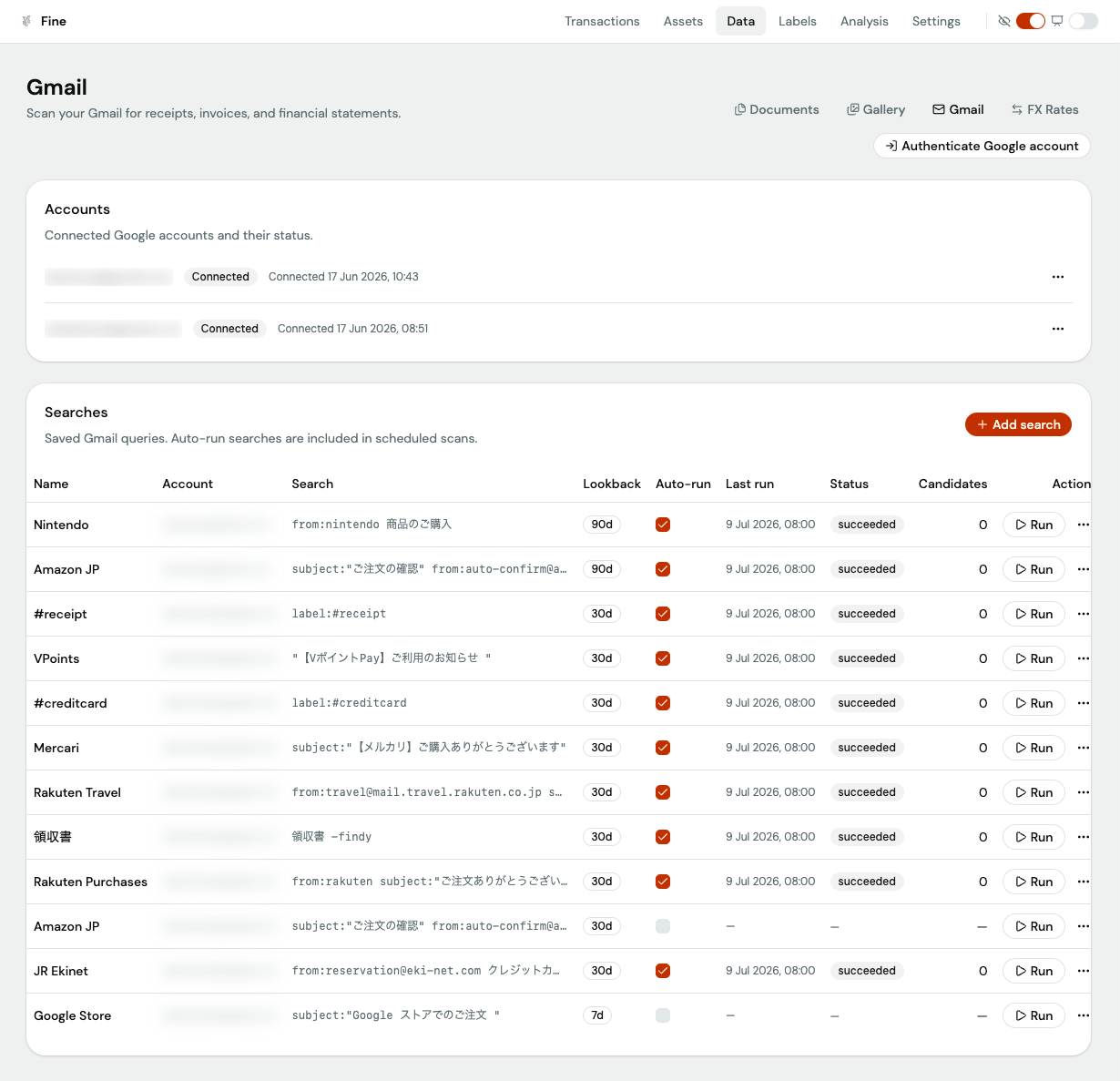The image size is (1120, 1081).
Task: Run the Google Store search
Action: tap(1033, 1015)
